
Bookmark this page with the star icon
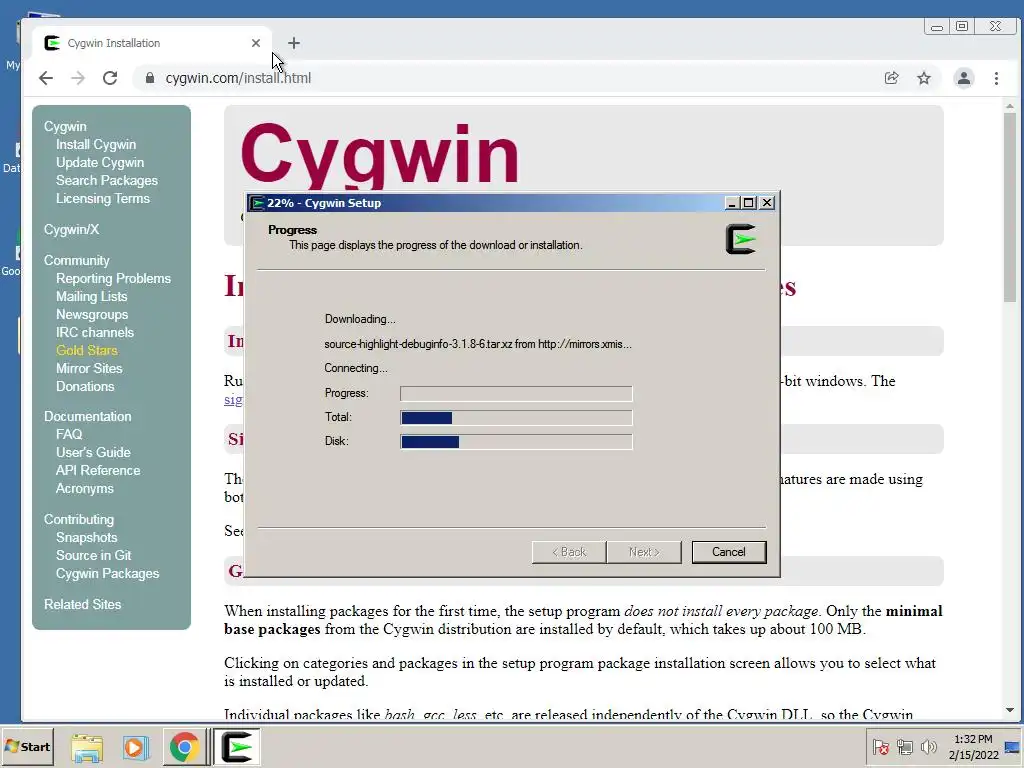tap(923, 78)
